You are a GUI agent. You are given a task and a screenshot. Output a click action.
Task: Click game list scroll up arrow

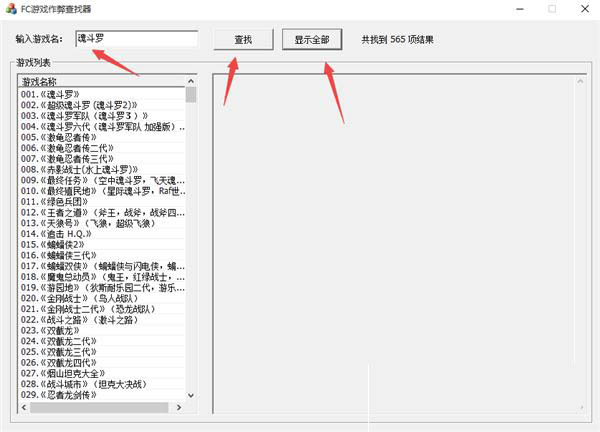pos(191,81)
